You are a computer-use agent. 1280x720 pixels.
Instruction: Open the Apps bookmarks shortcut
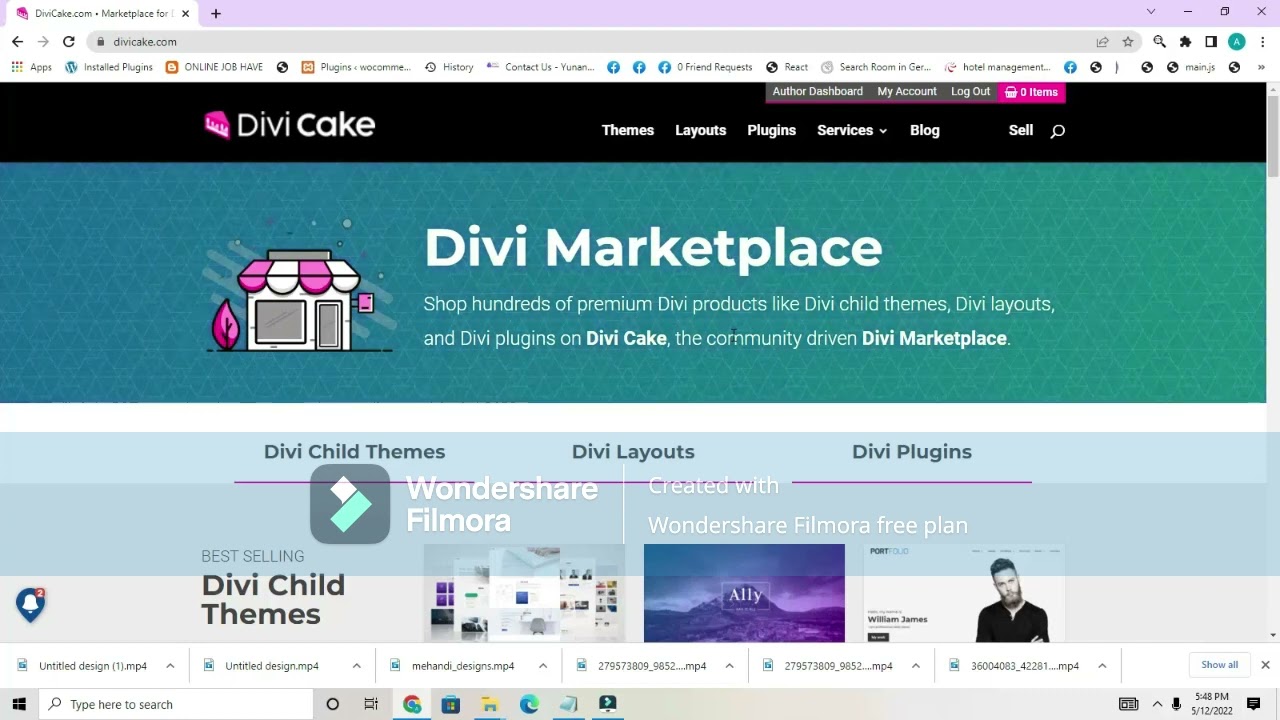(x=32, y=67)
